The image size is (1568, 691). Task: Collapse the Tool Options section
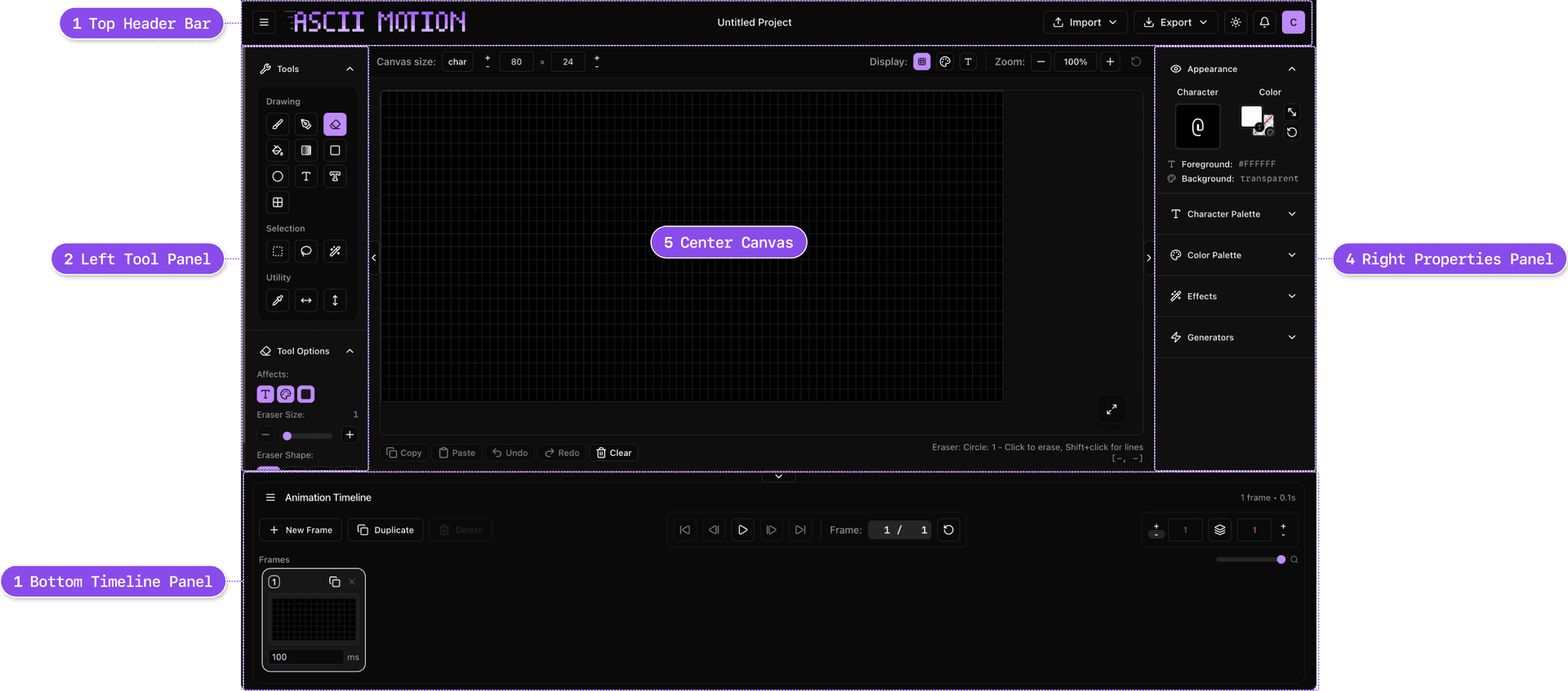point(350,351)
